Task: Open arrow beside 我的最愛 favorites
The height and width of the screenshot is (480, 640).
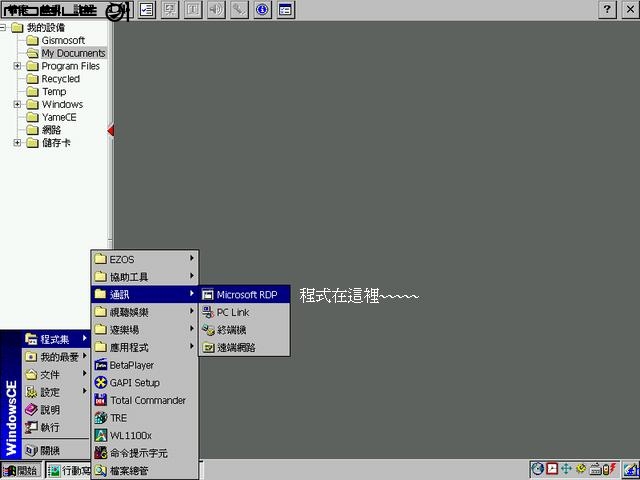Action: click(84, 356)
